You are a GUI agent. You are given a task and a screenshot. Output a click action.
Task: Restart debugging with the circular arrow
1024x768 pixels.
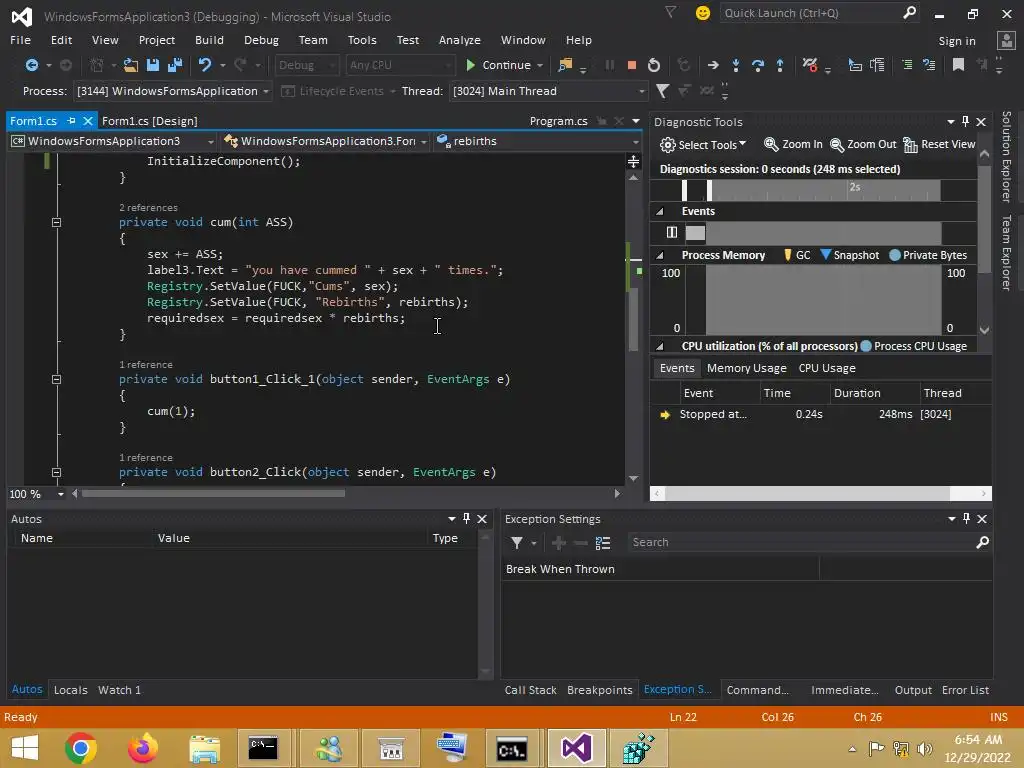click(654, 65)
